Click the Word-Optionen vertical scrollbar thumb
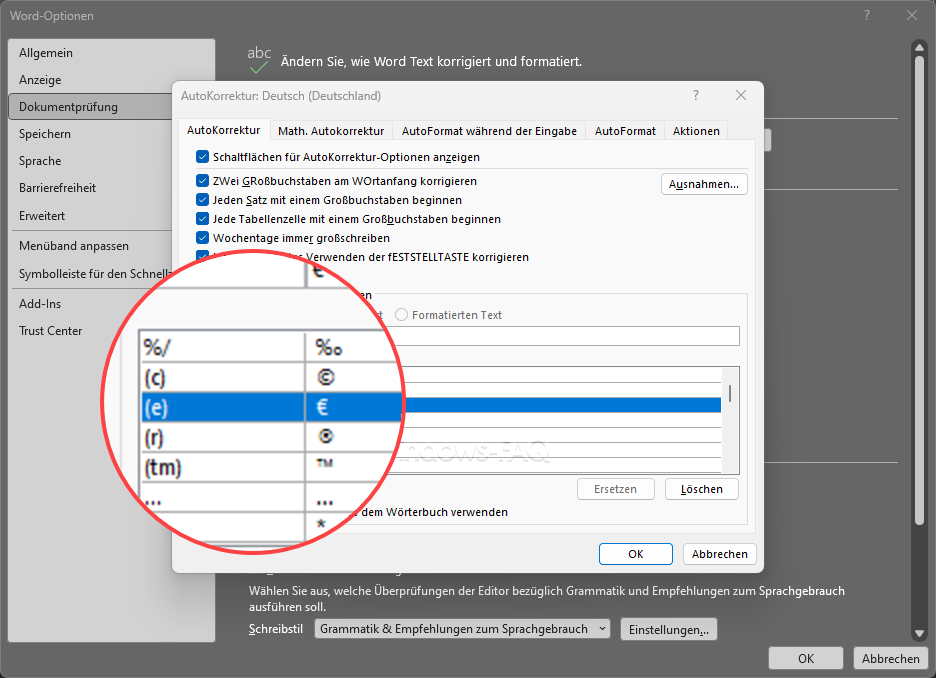The width and height of the screenshot is (936, 678). 919,291
